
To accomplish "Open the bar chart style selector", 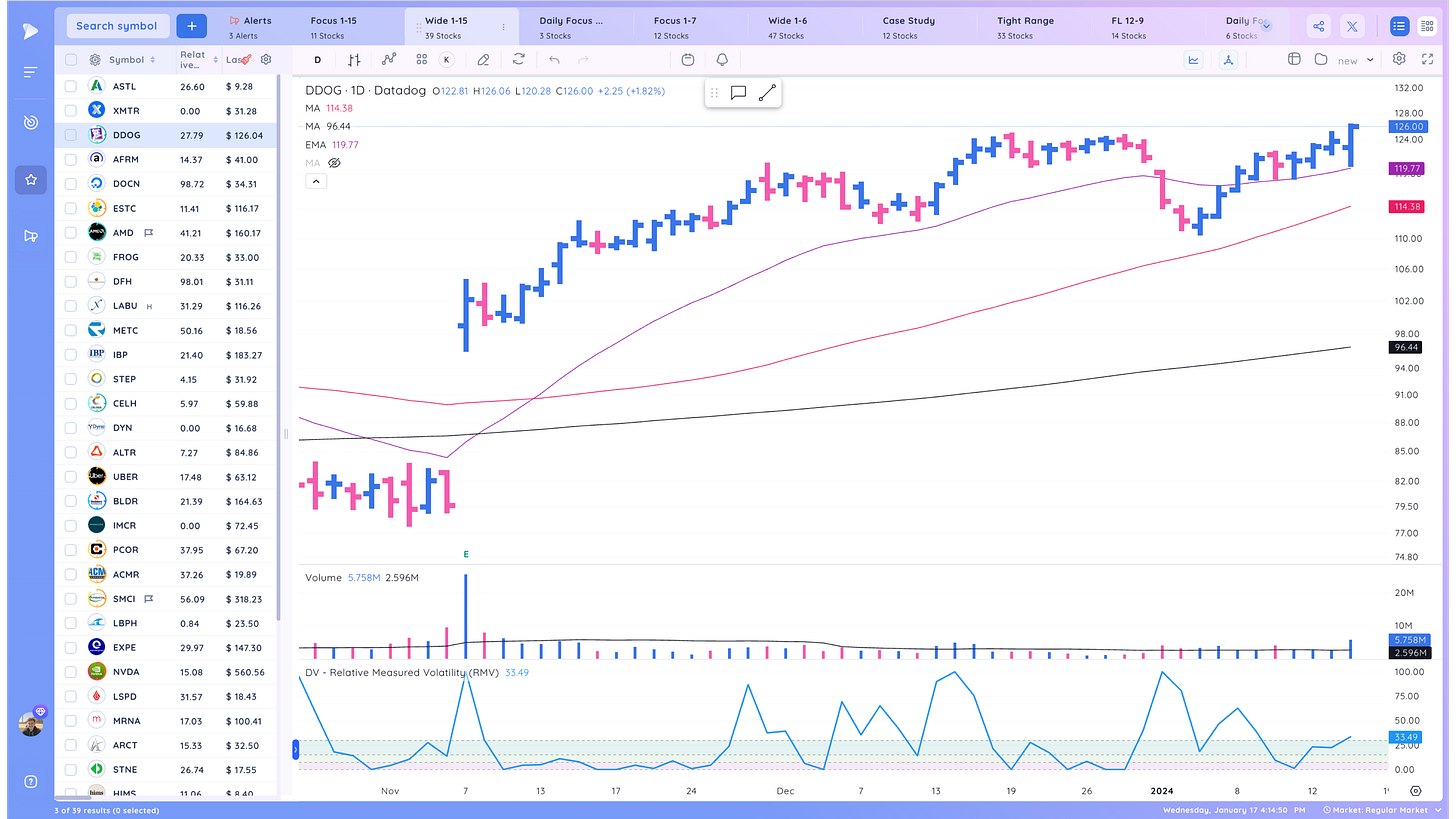I will [354, 60].
